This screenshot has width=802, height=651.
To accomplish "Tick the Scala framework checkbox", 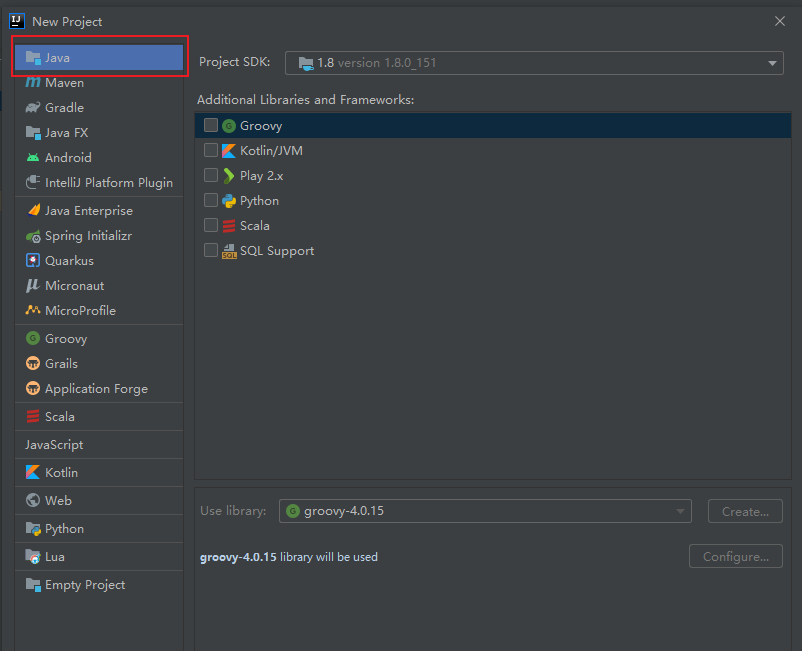I will tap(211, 225).
